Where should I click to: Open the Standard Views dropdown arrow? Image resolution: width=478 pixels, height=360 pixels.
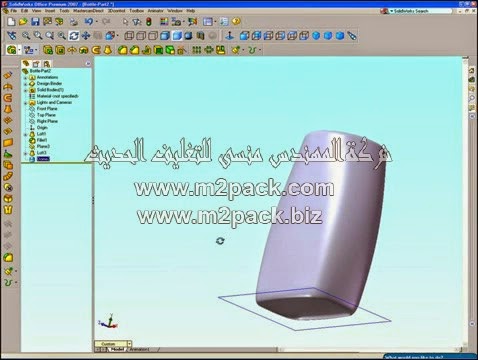[x=118, y=36]
